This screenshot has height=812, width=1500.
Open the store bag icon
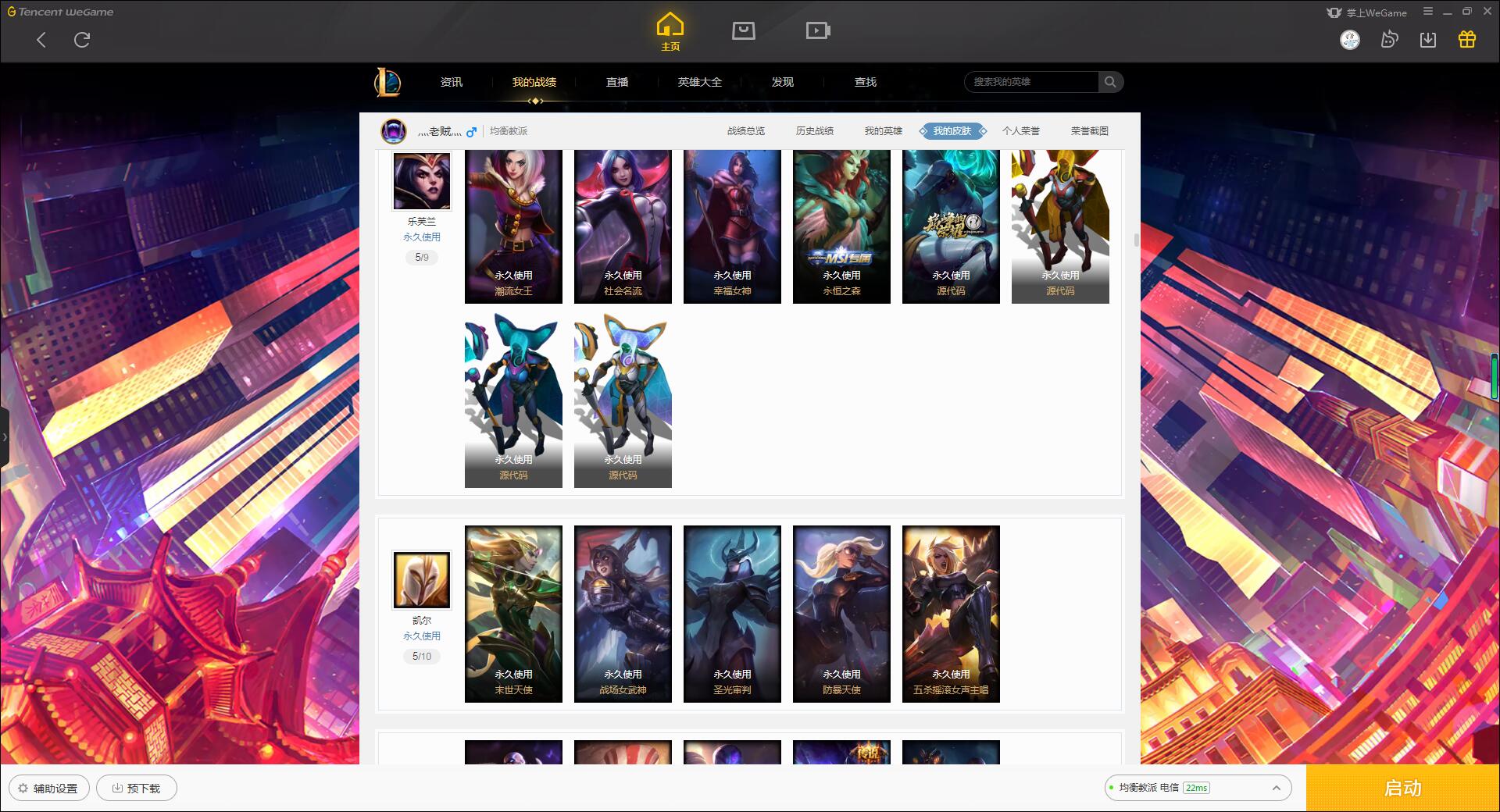pyautogui.click(x=743, y=30)
